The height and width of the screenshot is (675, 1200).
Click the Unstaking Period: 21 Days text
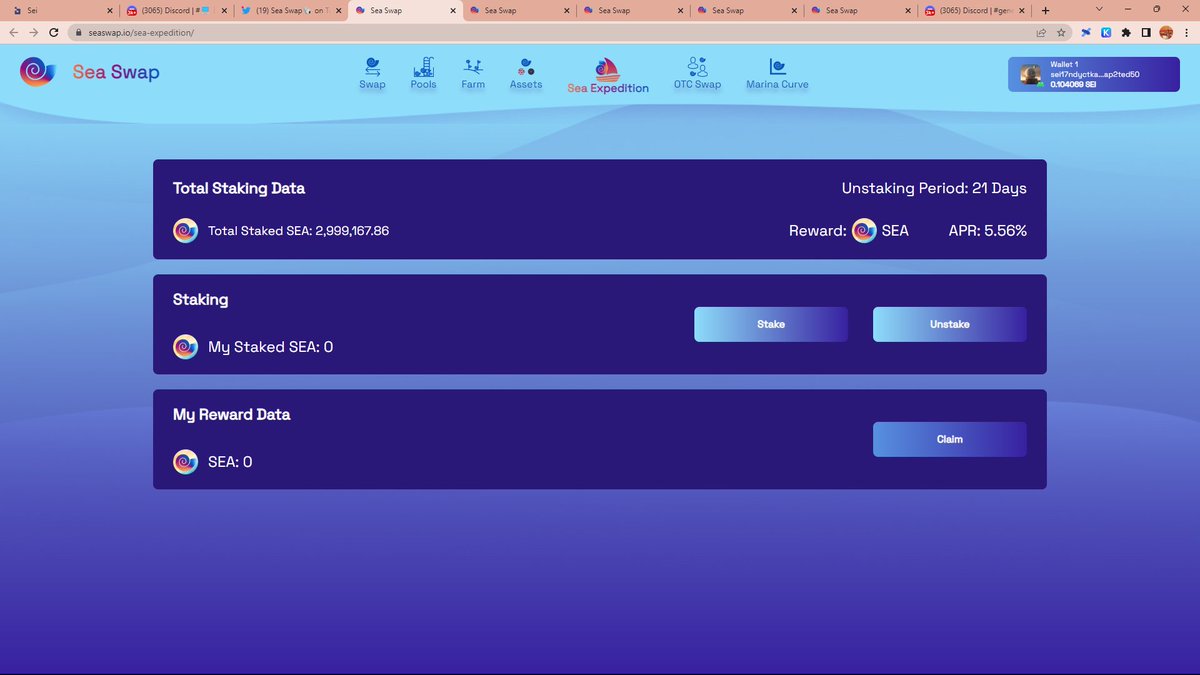[x=934, y=188]
